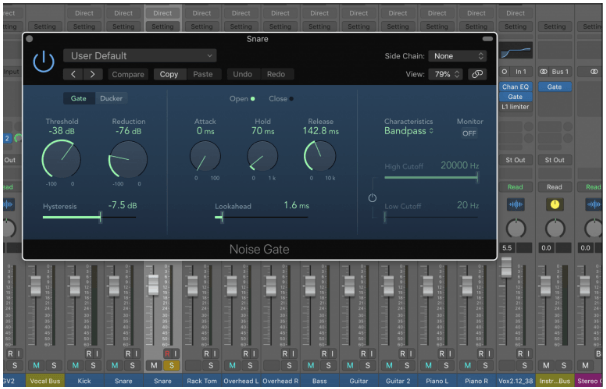Go to the next preset with right arrow
The height and width of the screenshot is (389, 606).
[x=92, y=74]
